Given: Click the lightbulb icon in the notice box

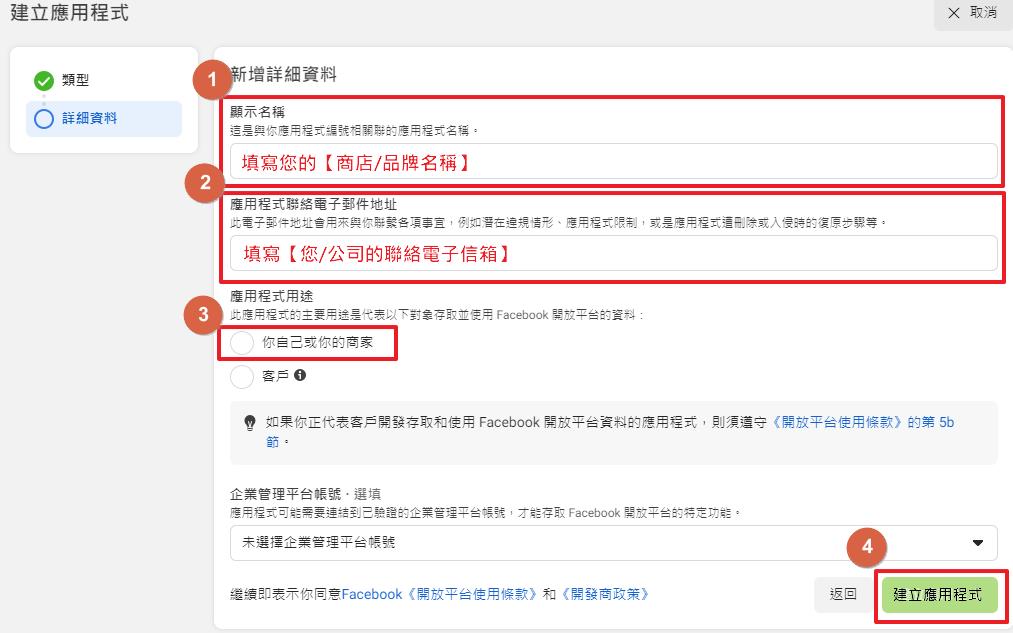Looking at the screenshot, I should coord(250,423).
